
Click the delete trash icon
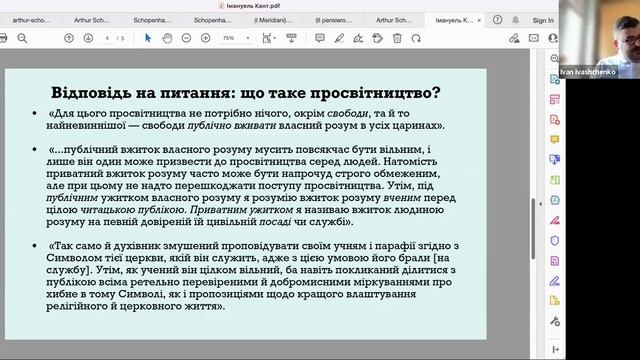pos(397,38)
